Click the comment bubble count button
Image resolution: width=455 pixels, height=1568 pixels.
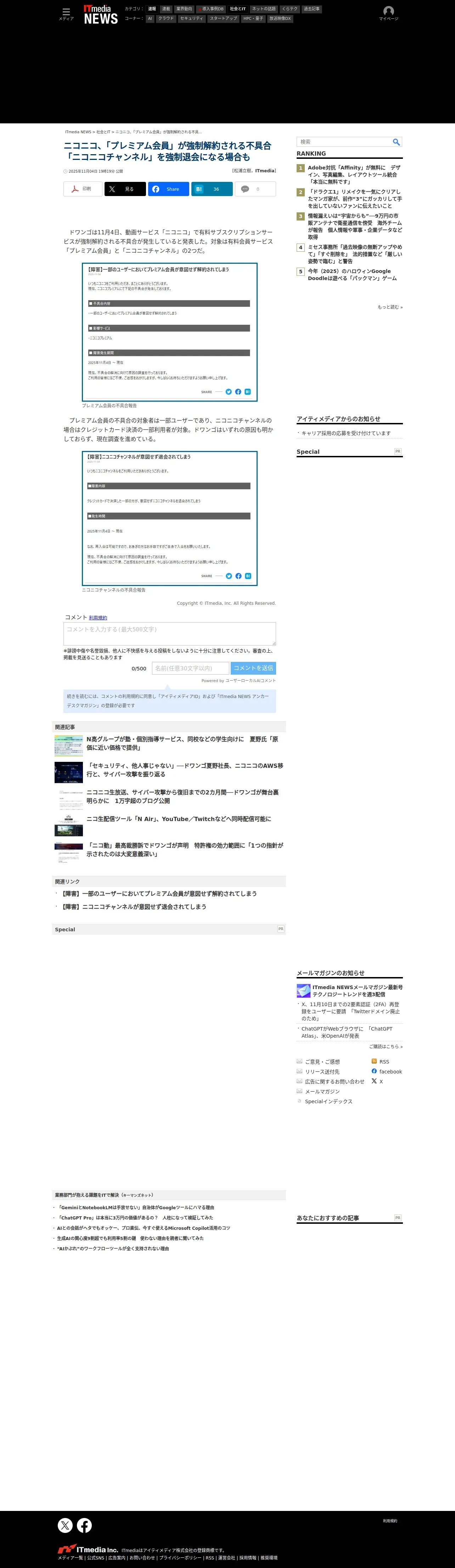(x=255, y=189)
